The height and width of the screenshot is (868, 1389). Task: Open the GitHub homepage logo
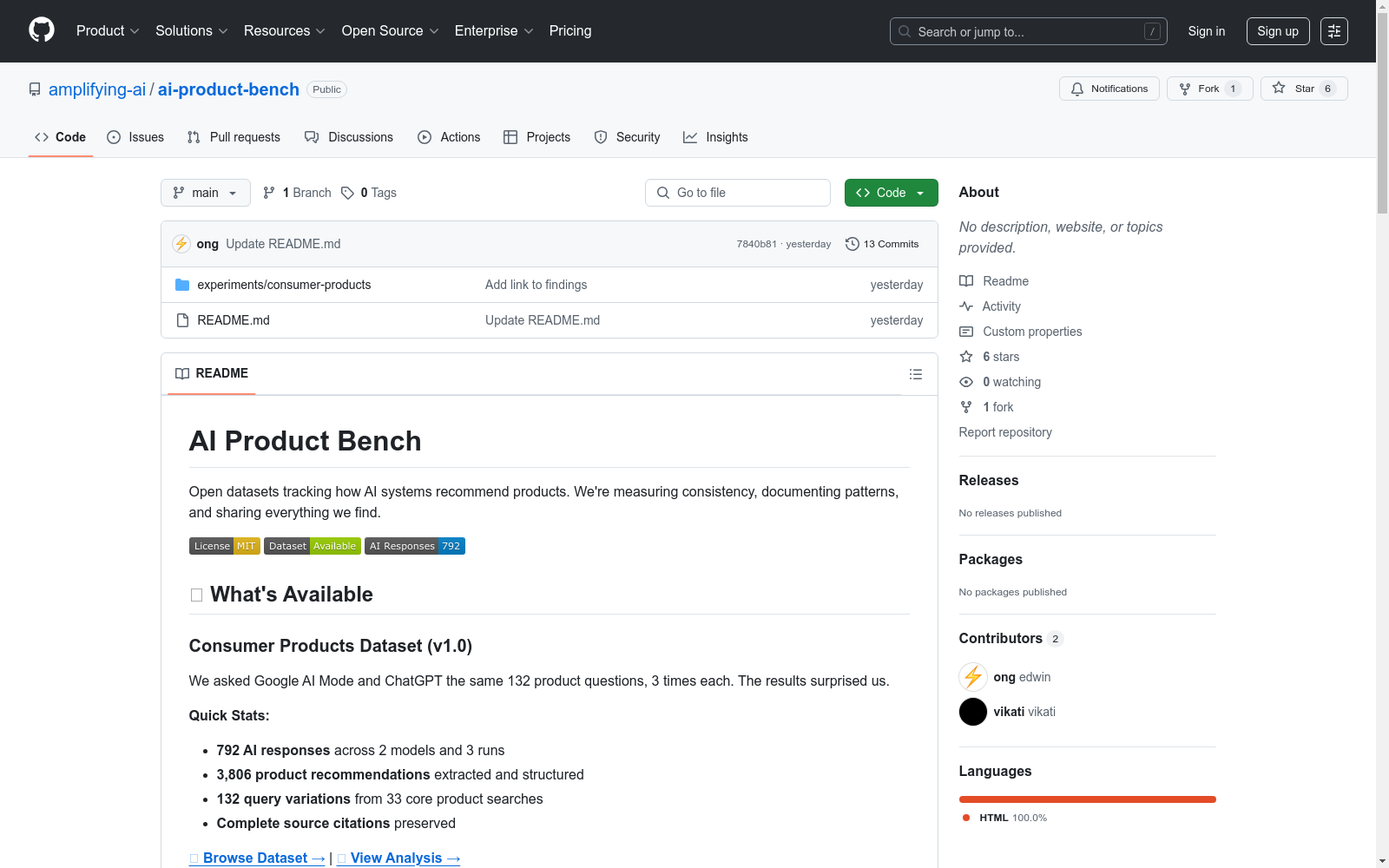(42, 30)
